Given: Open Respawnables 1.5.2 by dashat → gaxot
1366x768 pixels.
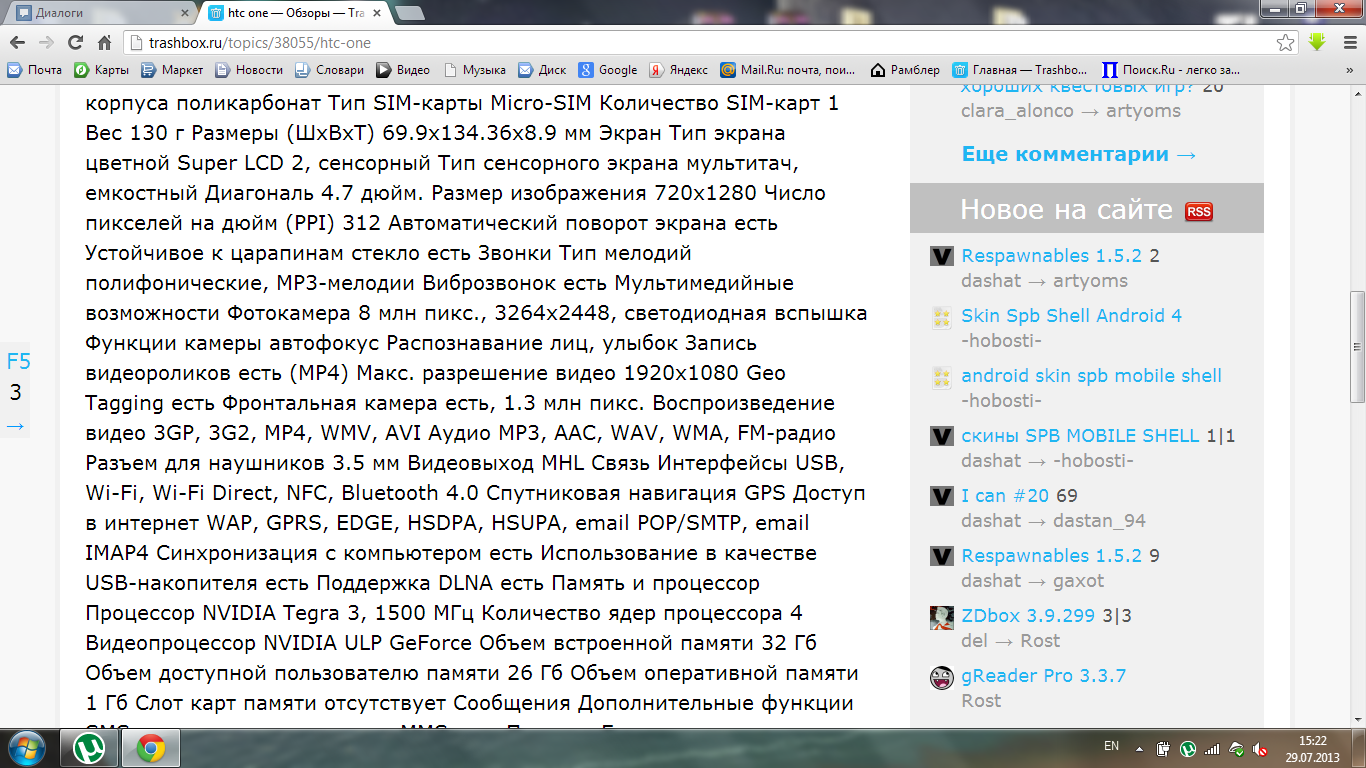Looking at the screenshot, I should (x=1051, y=556).
